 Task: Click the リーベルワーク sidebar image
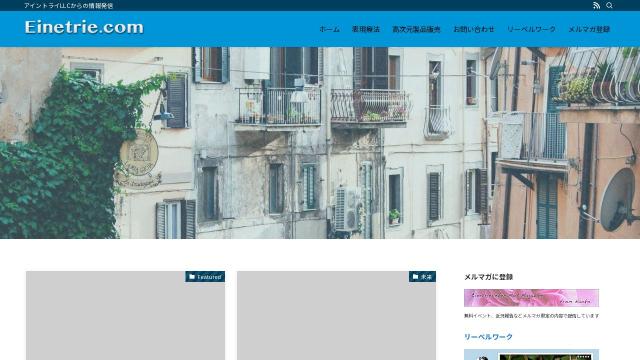pos(531,355)
